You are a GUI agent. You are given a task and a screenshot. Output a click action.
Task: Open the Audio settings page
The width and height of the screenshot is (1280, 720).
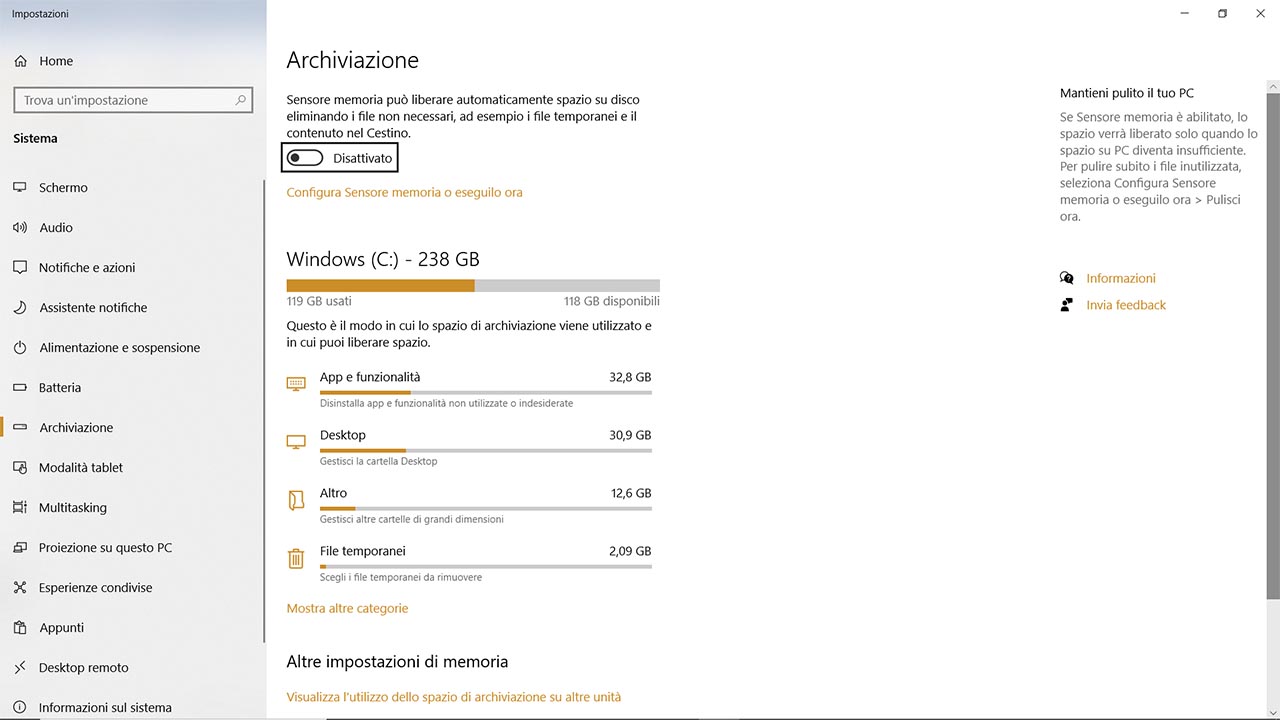pyautogui.click(x=132, y=227)
